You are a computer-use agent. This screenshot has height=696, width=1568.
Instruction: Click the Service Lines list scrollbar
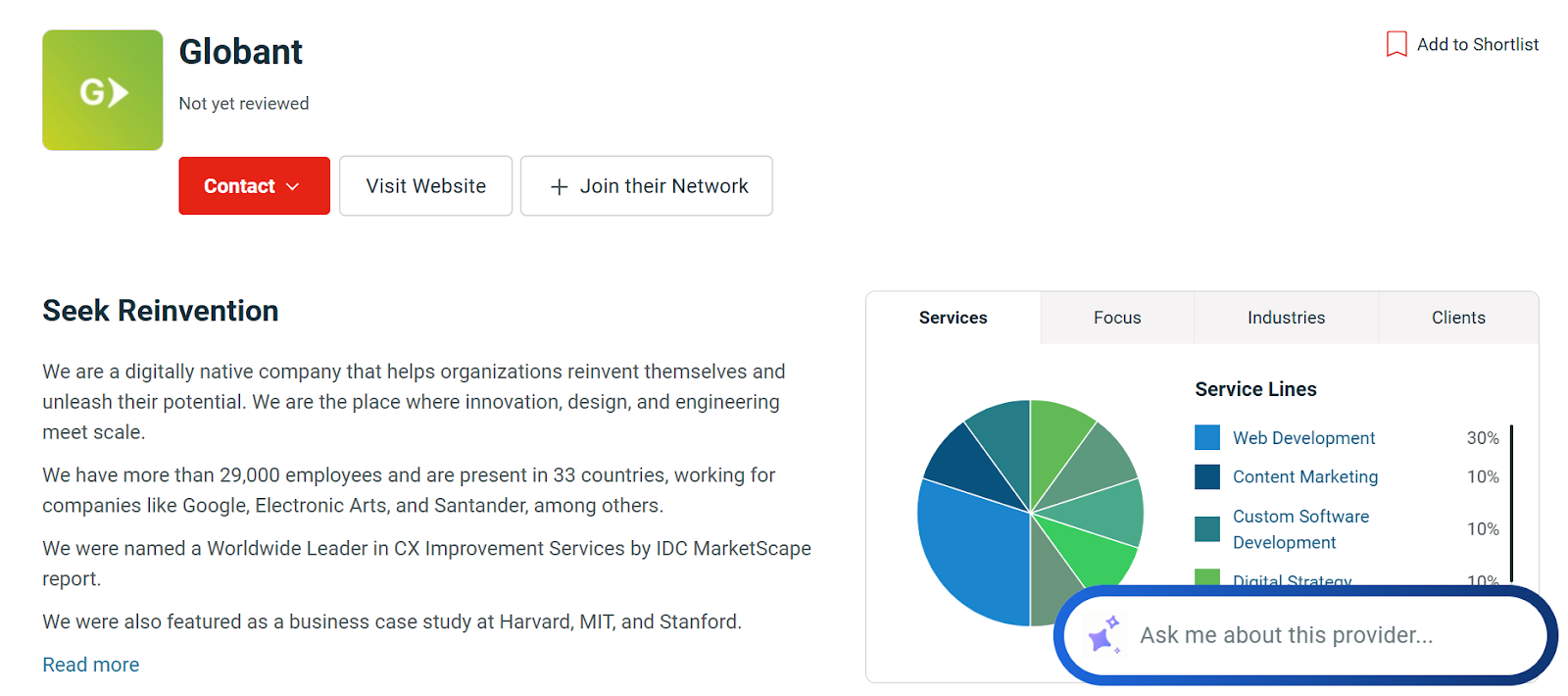pyautogui.click(x=1512, y=504)
